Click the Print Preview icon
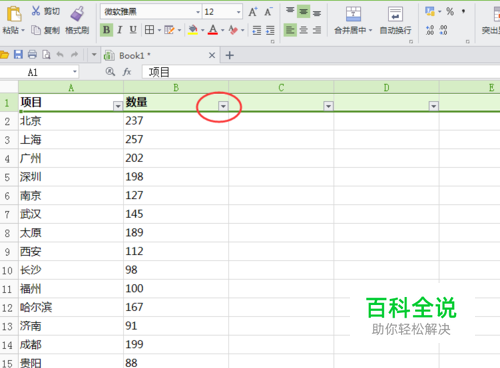500x368 pixels. click(46, 55)
